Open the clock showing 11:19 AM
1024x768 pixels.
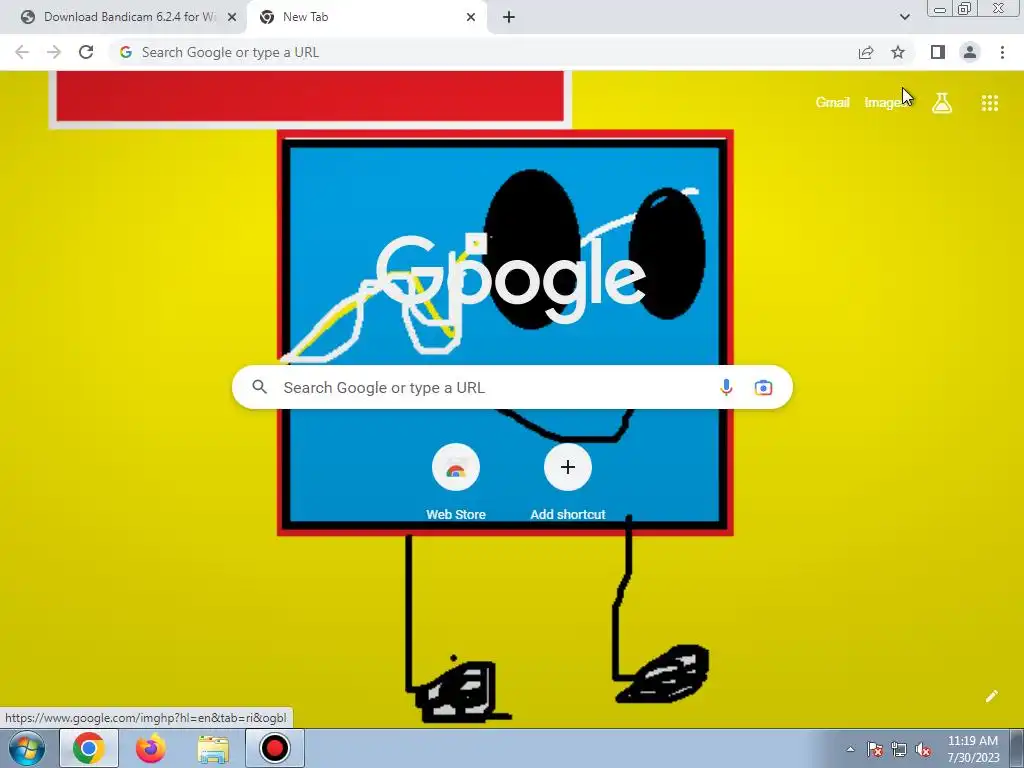(973, 749)
